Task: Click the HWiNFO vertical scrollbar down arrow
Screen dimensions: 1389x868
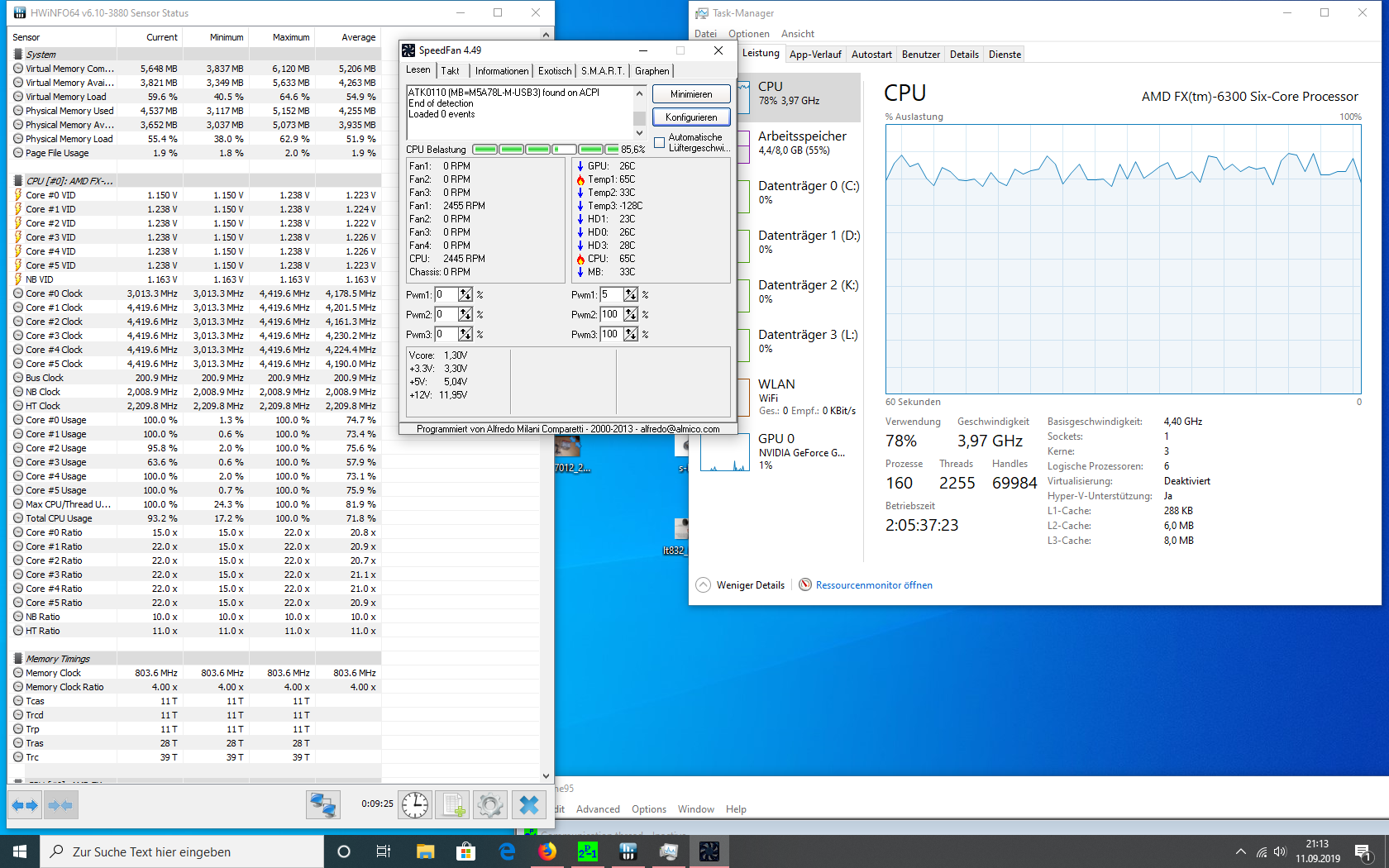Action: click(546, 776)
